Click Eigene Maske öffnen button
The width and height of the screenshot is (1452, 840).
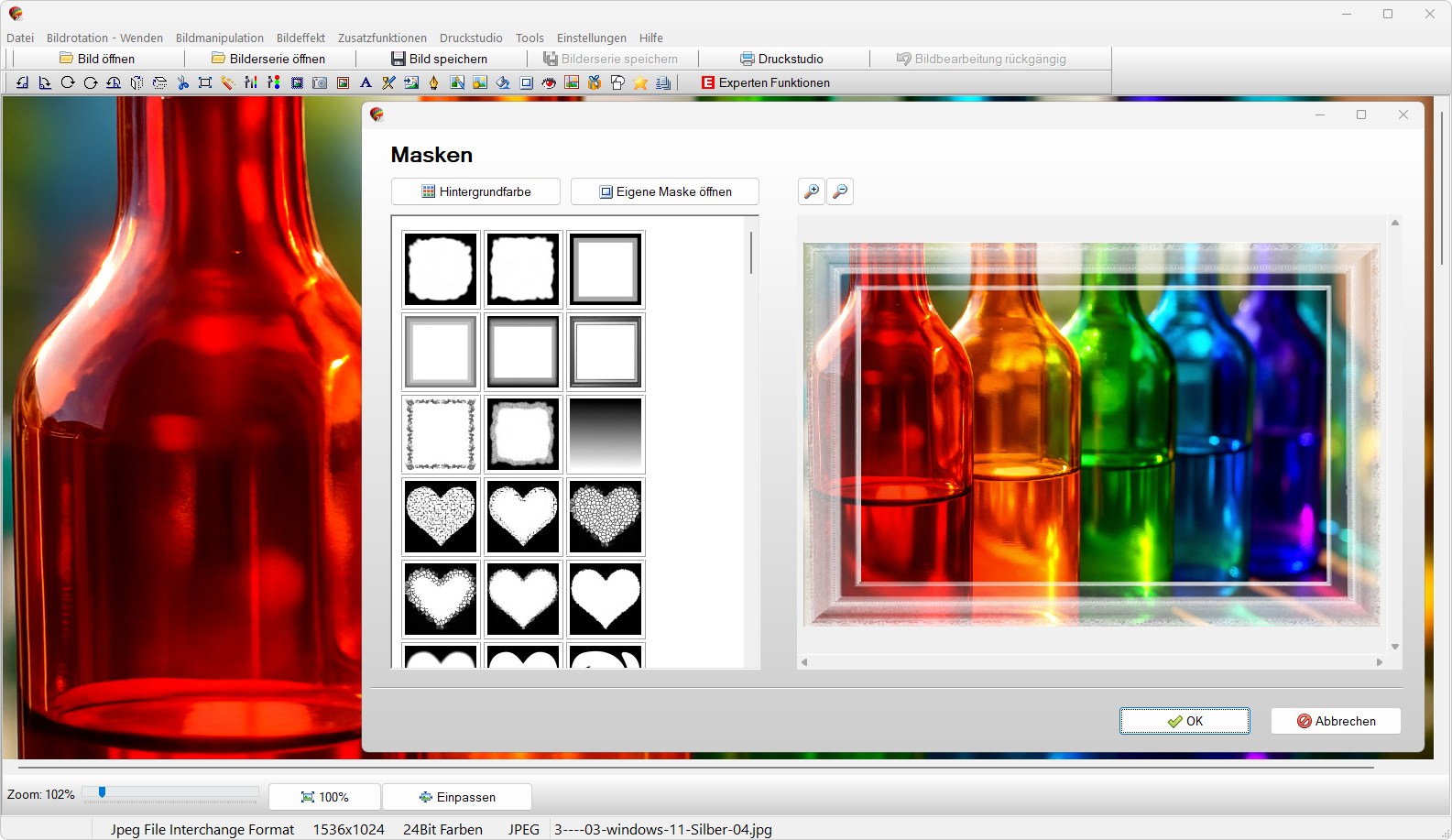pos(665,191)
